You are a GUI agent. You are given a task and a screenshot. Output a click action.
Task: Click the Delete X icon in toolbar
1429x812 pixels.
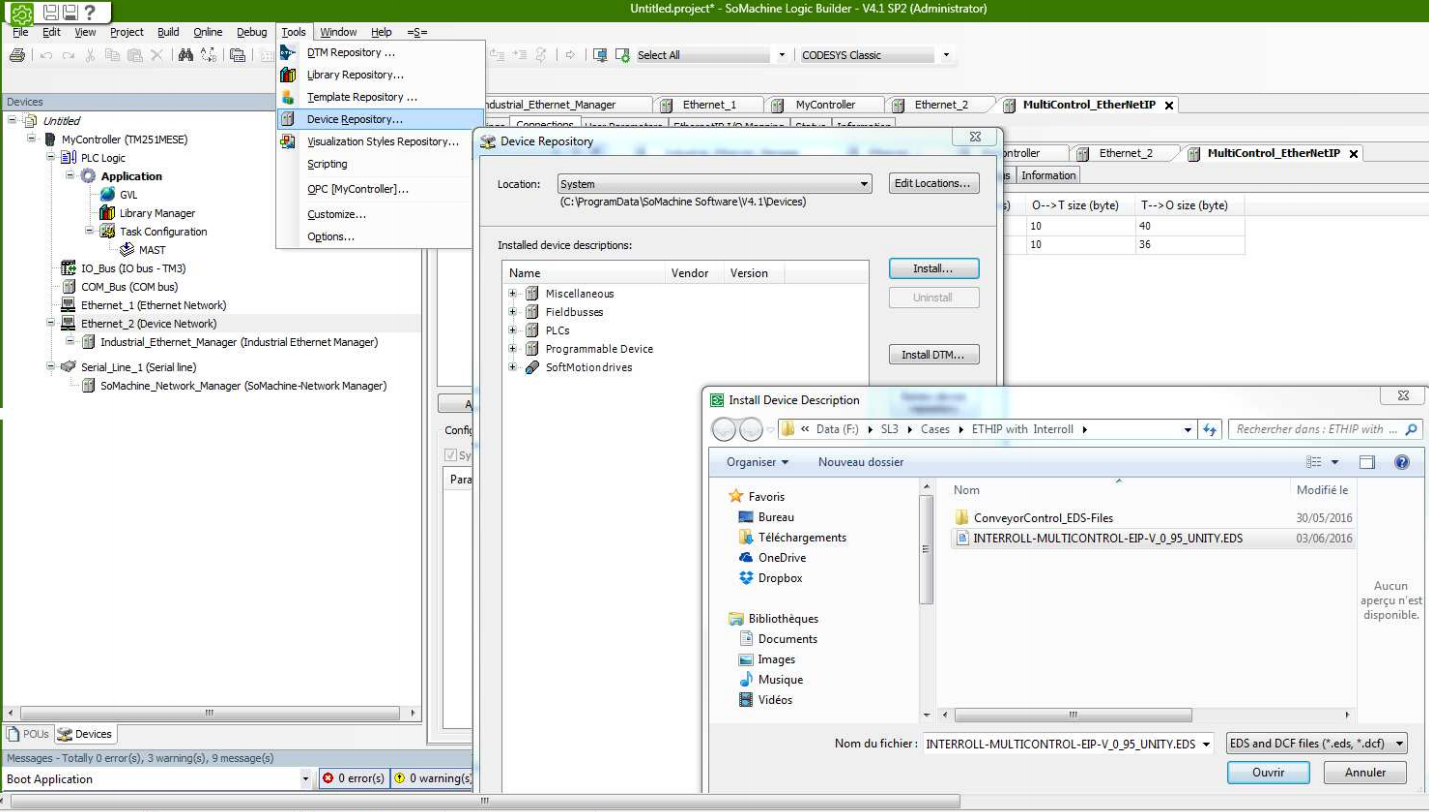click(x=157, y=56)
